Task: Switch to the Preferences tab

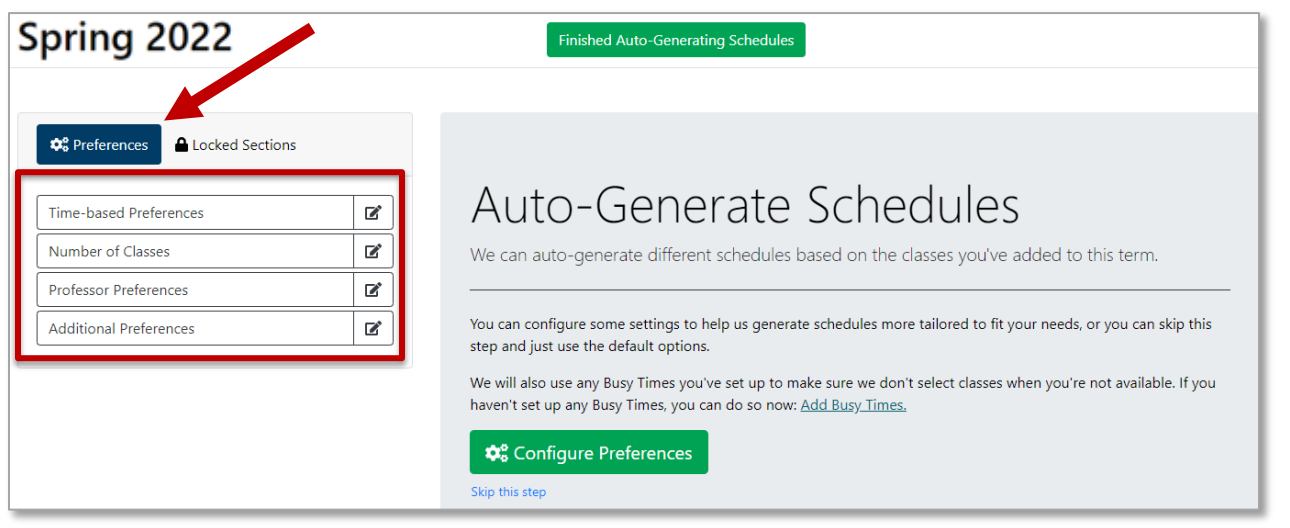Action: point(99,145)
